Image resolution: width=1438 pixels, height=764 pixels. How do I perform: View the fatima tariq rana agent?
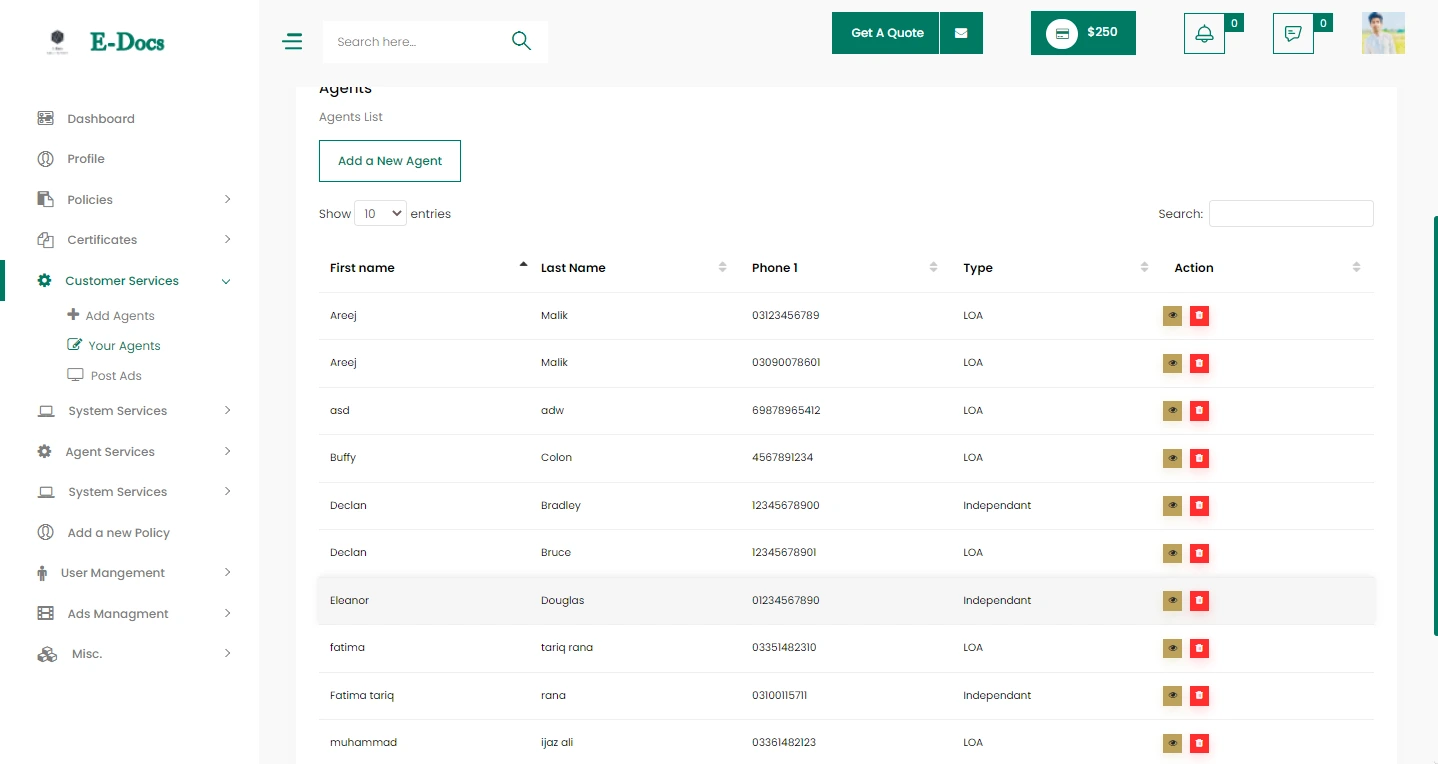[1172, 648]
